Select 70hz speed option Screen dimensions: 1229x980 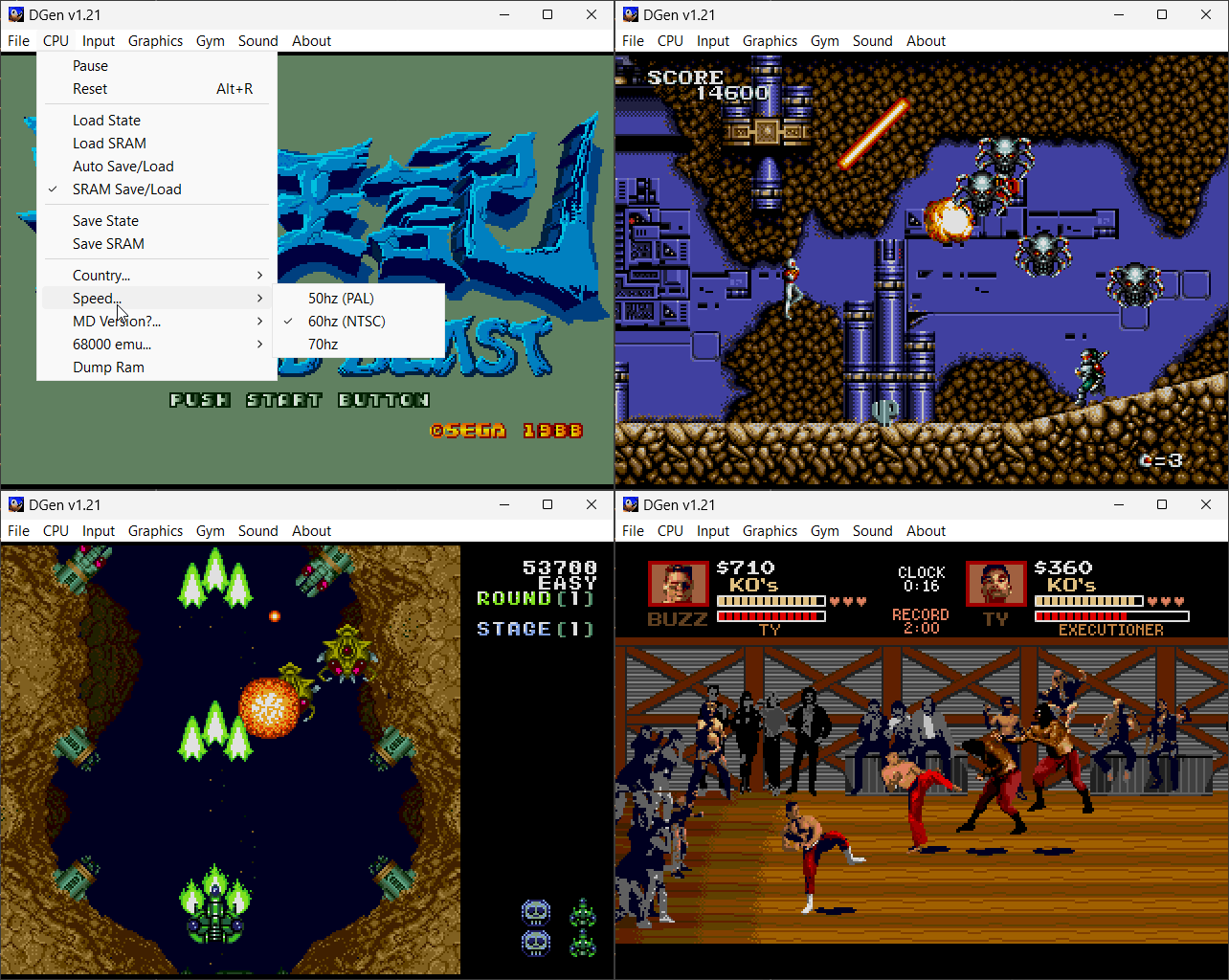pos(359,345)
